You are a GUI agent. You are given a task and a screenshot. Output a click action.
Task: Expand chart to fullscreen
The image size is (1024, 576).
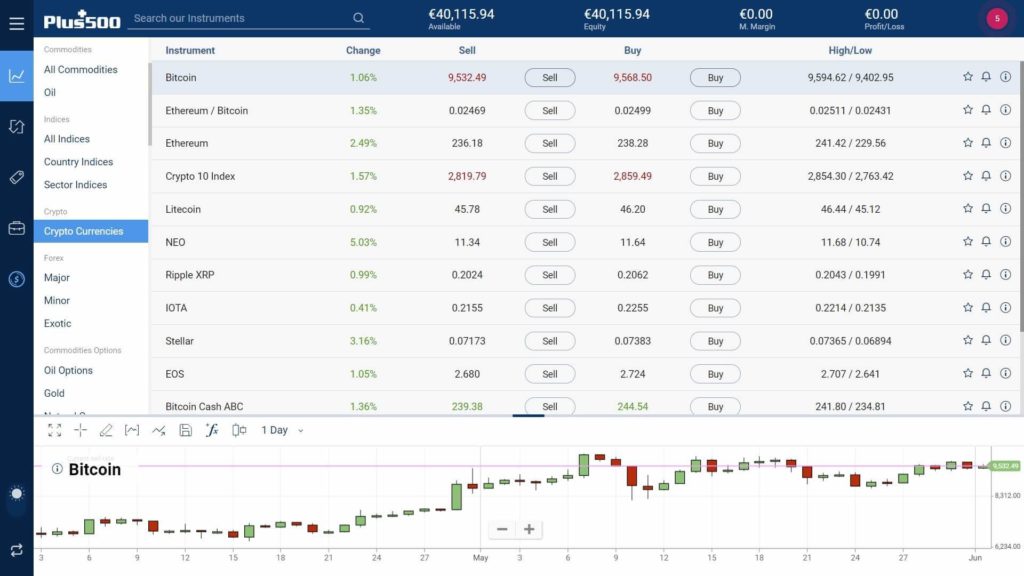click(55, 430)
